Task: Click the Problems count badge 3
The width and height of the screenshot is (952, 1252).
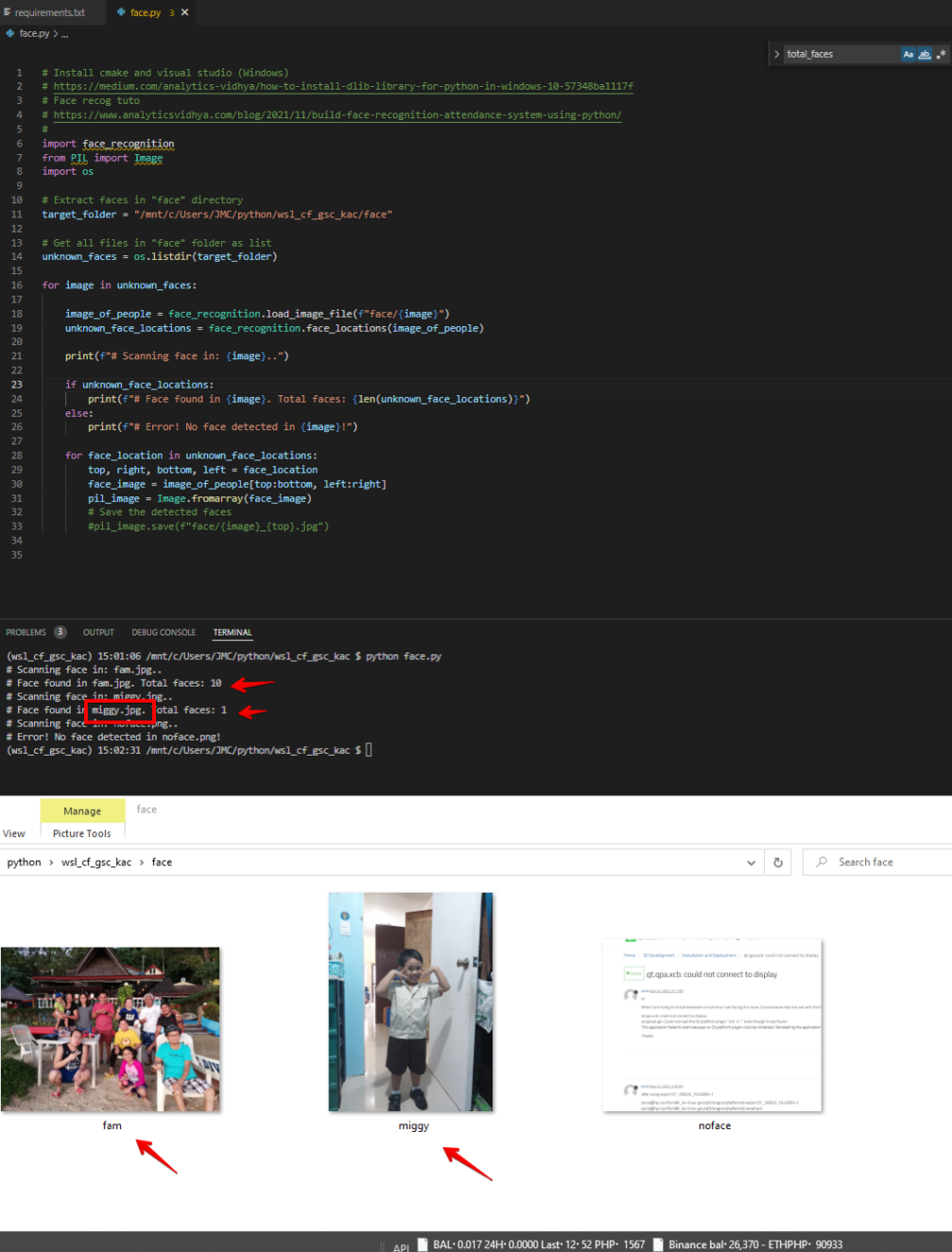Action: coord(61,632)
